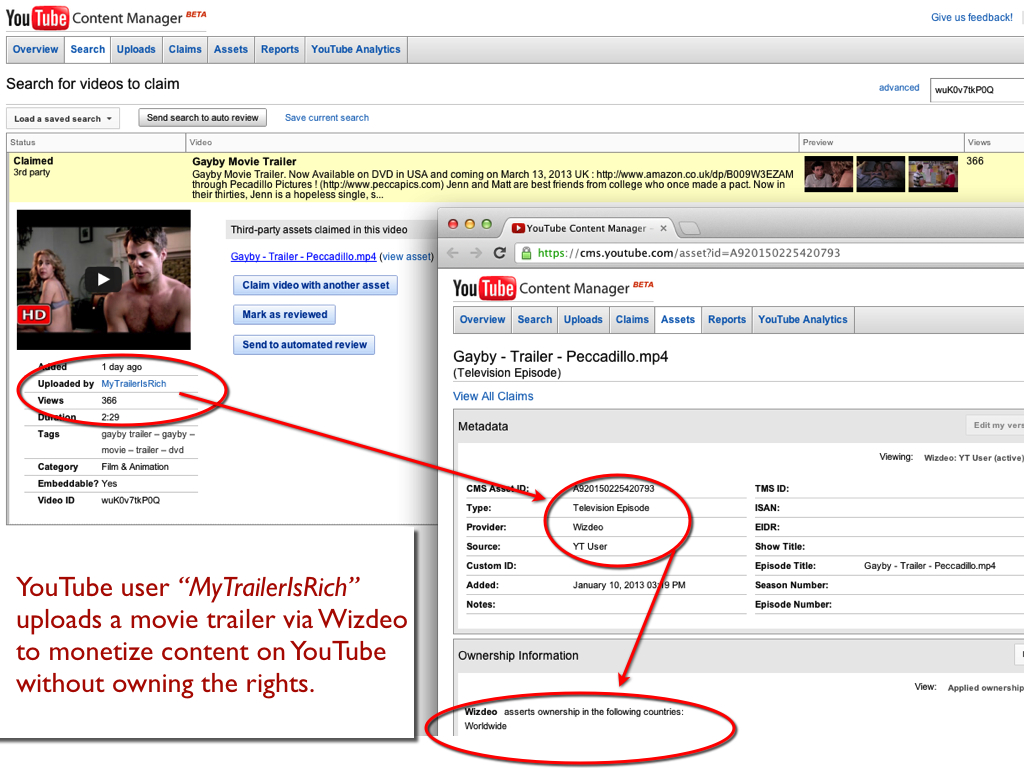Viewport: 1024px width, 768px height.
Task: Click Send search to auto review button
Action: click(202, 118)
